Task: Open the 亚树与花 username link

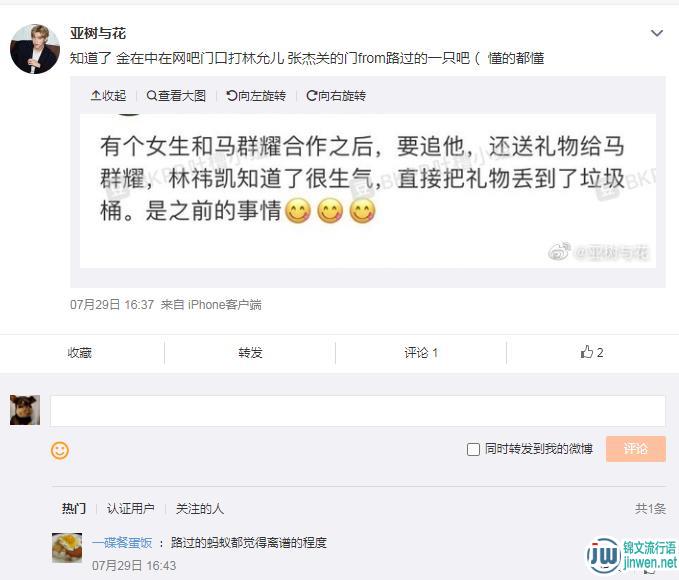Action: (98, 33)
